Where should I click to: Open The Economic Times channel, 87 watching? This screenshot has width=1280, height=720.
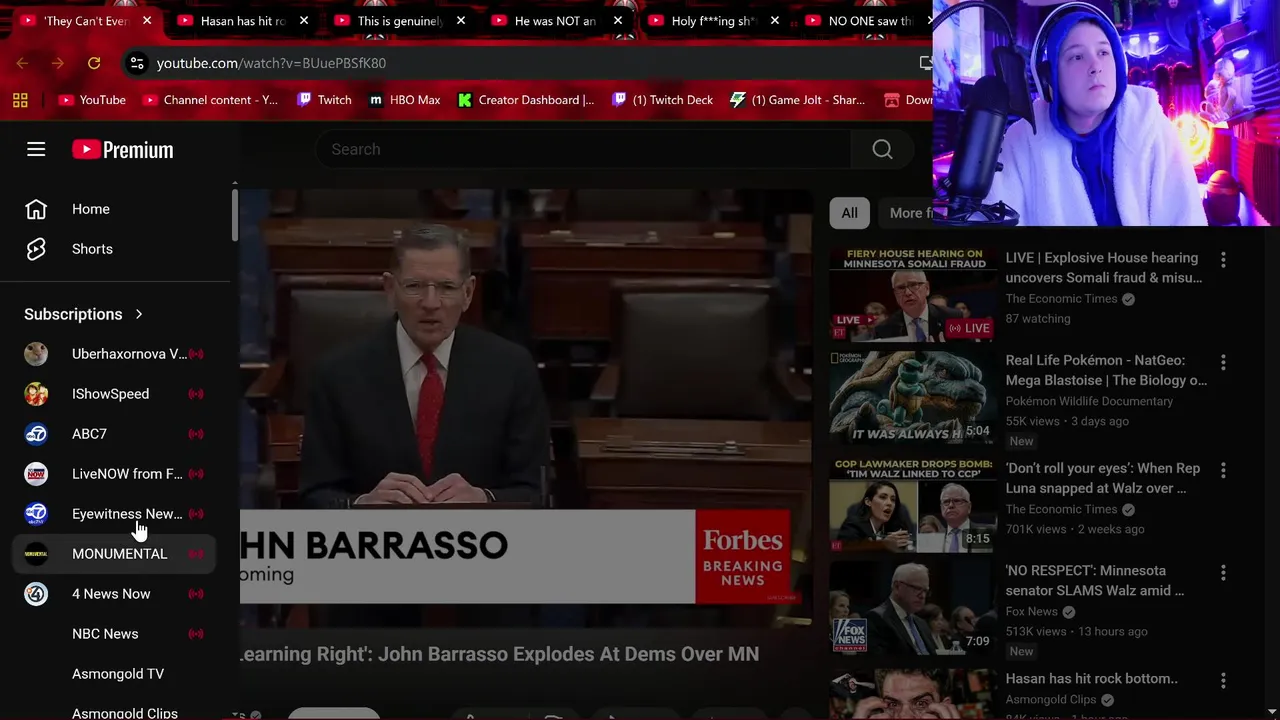(x=1061, y=299)
